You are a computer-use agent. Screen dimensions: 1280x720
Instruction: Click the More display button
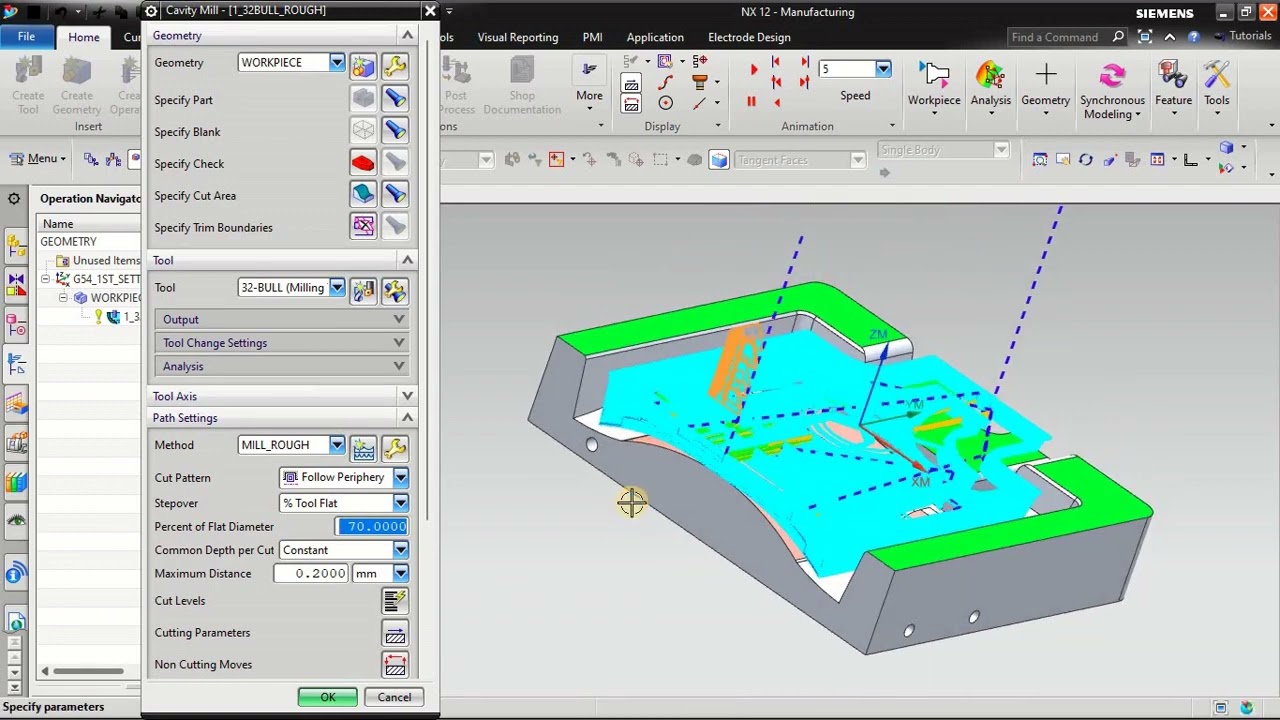click(589, 84)
